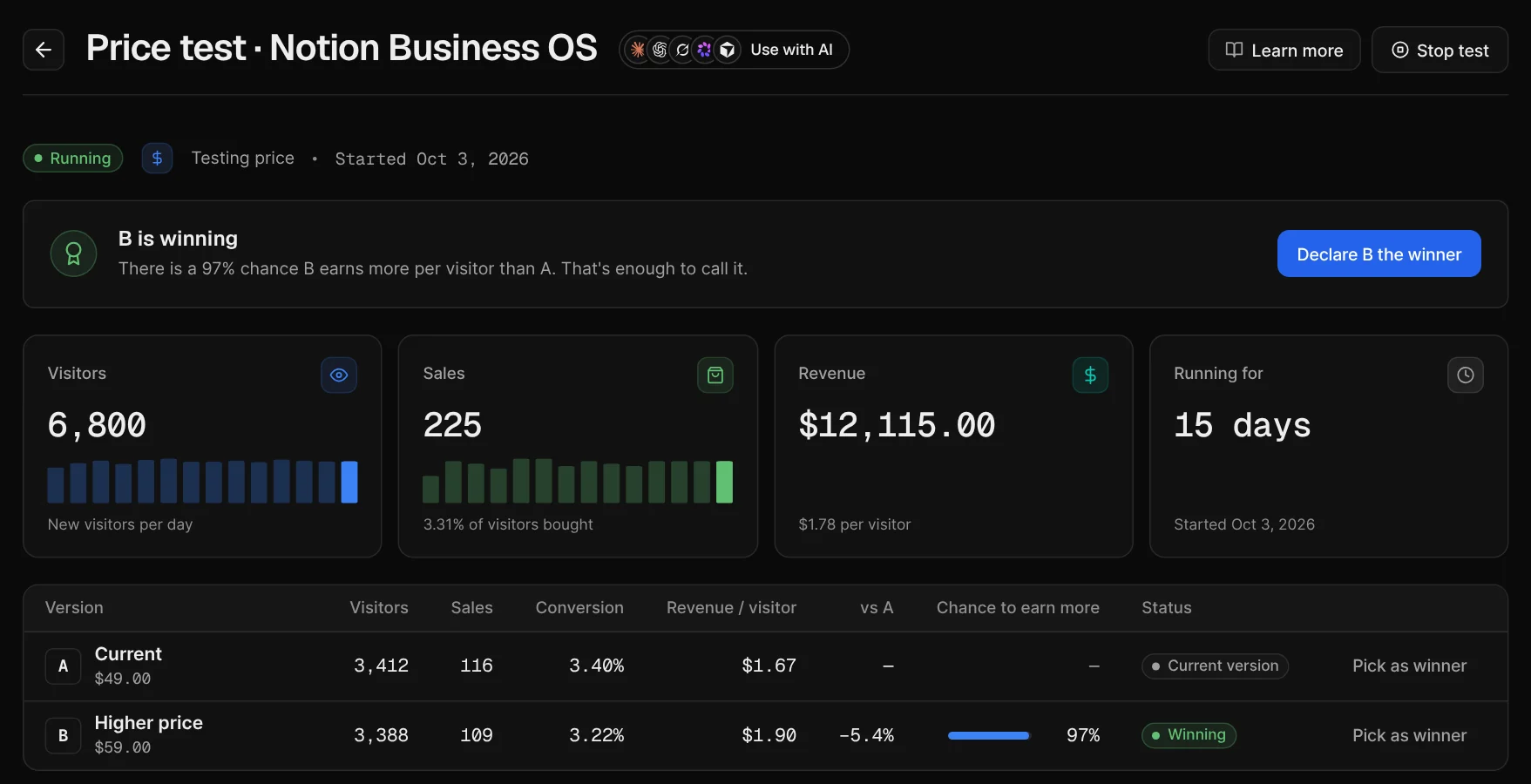Click the Running status badge
The height and width of the screenshot is (784, 1531).
point(73,159)
